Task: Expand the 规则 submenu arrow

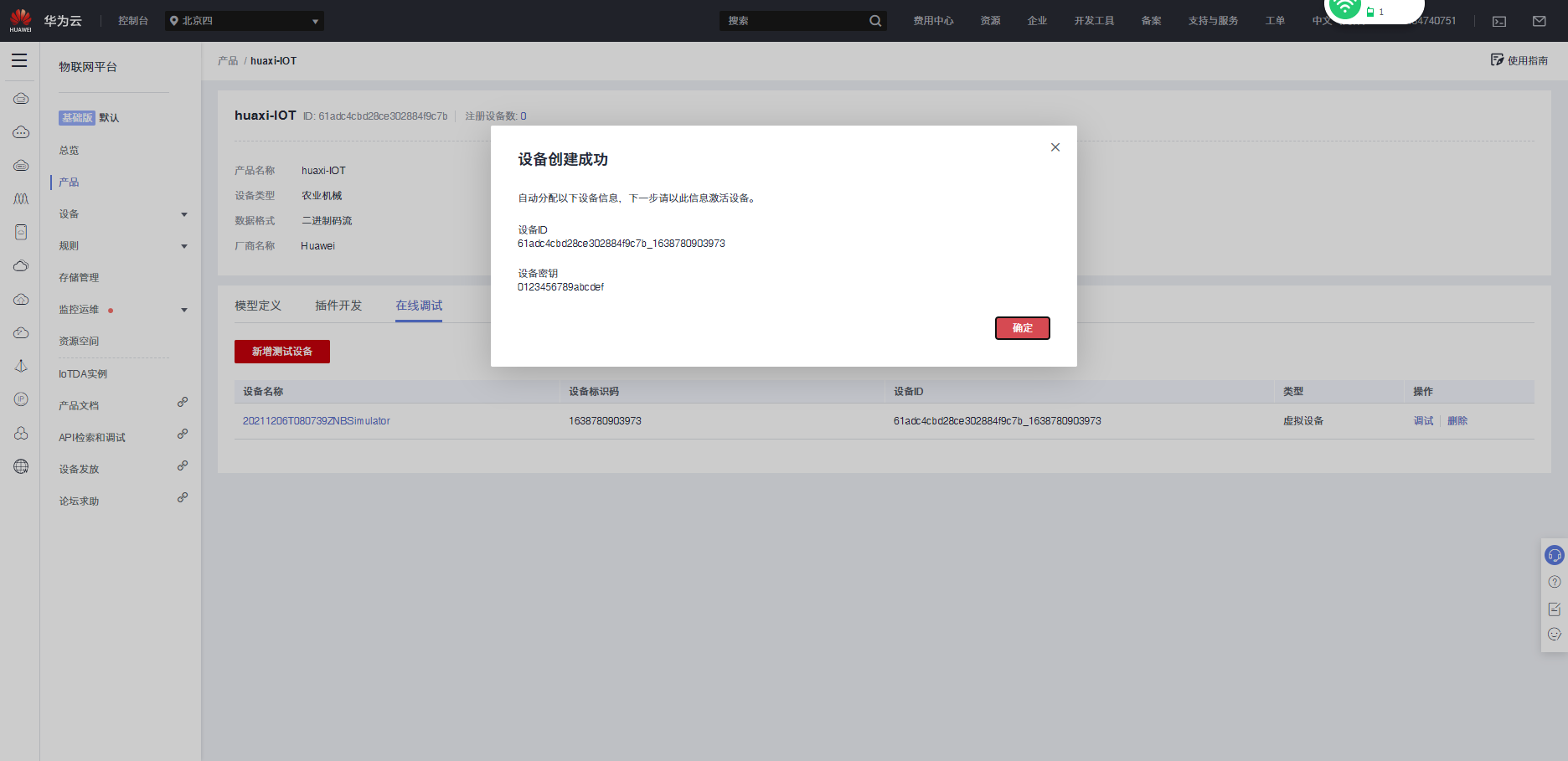Action: click(184, 246)
